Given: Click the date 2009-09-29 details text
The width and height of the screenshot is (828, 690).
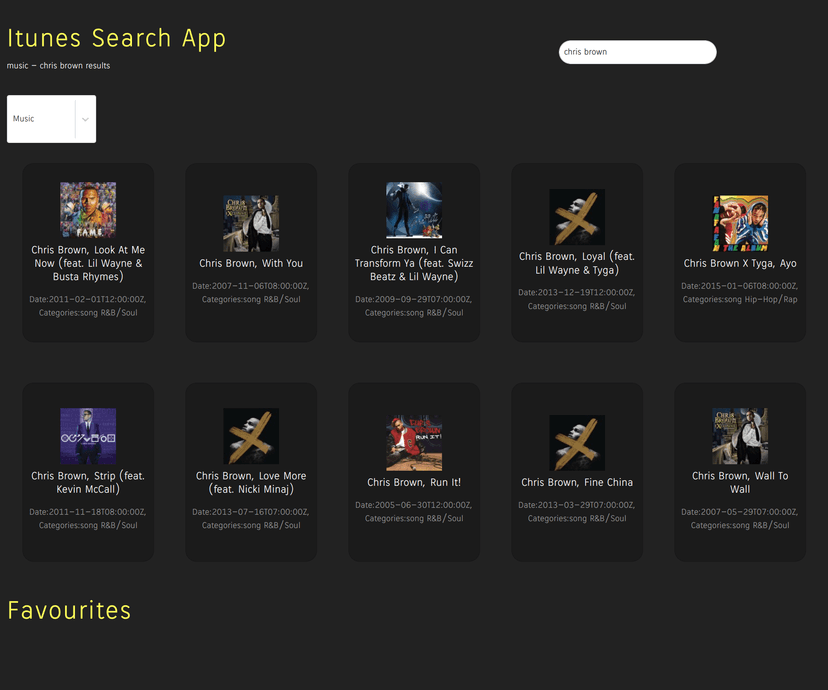Looking at the screenshot, I should pyautogui.click(x=414, y=306).
